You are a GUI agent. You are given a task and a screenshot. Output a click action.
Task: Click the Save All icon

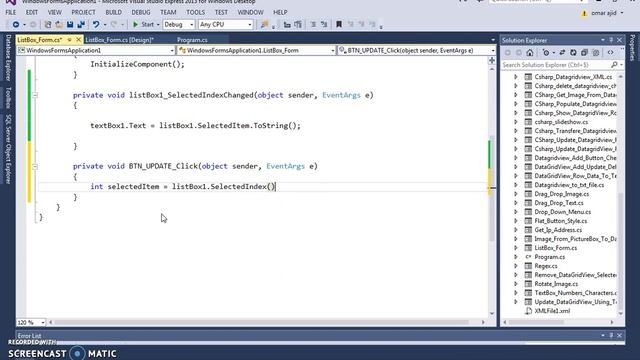click(x=81, y=24)
